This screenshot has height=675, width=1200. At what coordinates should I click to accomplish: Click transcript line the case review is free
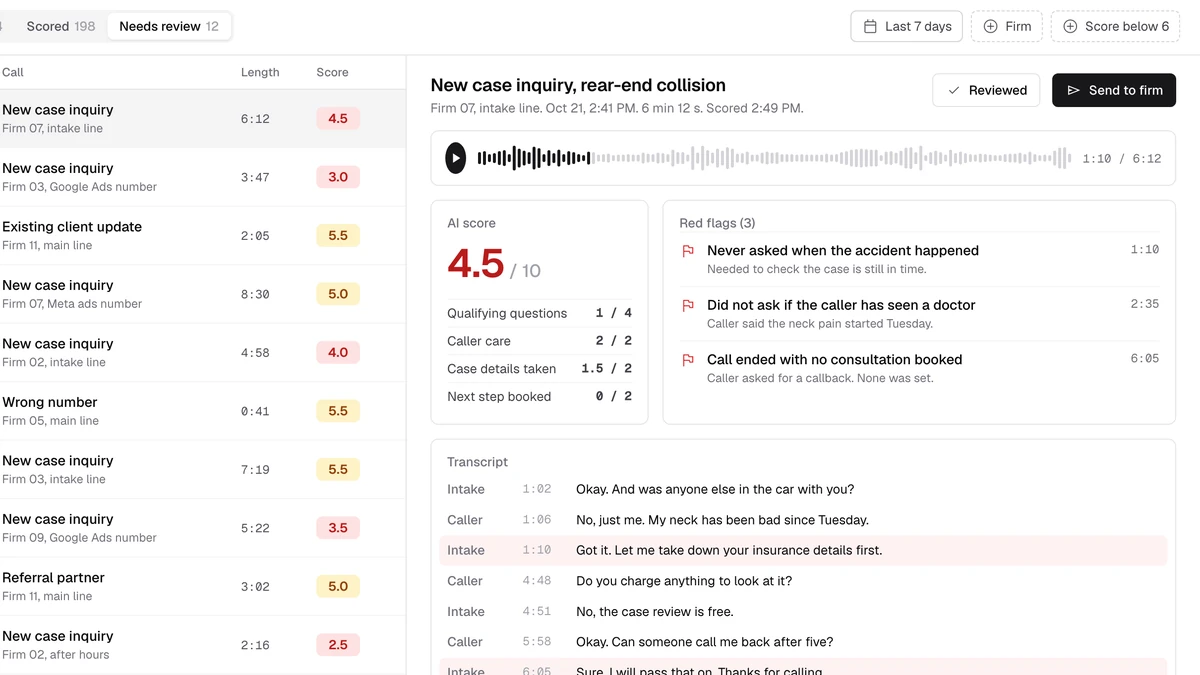[x=803, y=611]
